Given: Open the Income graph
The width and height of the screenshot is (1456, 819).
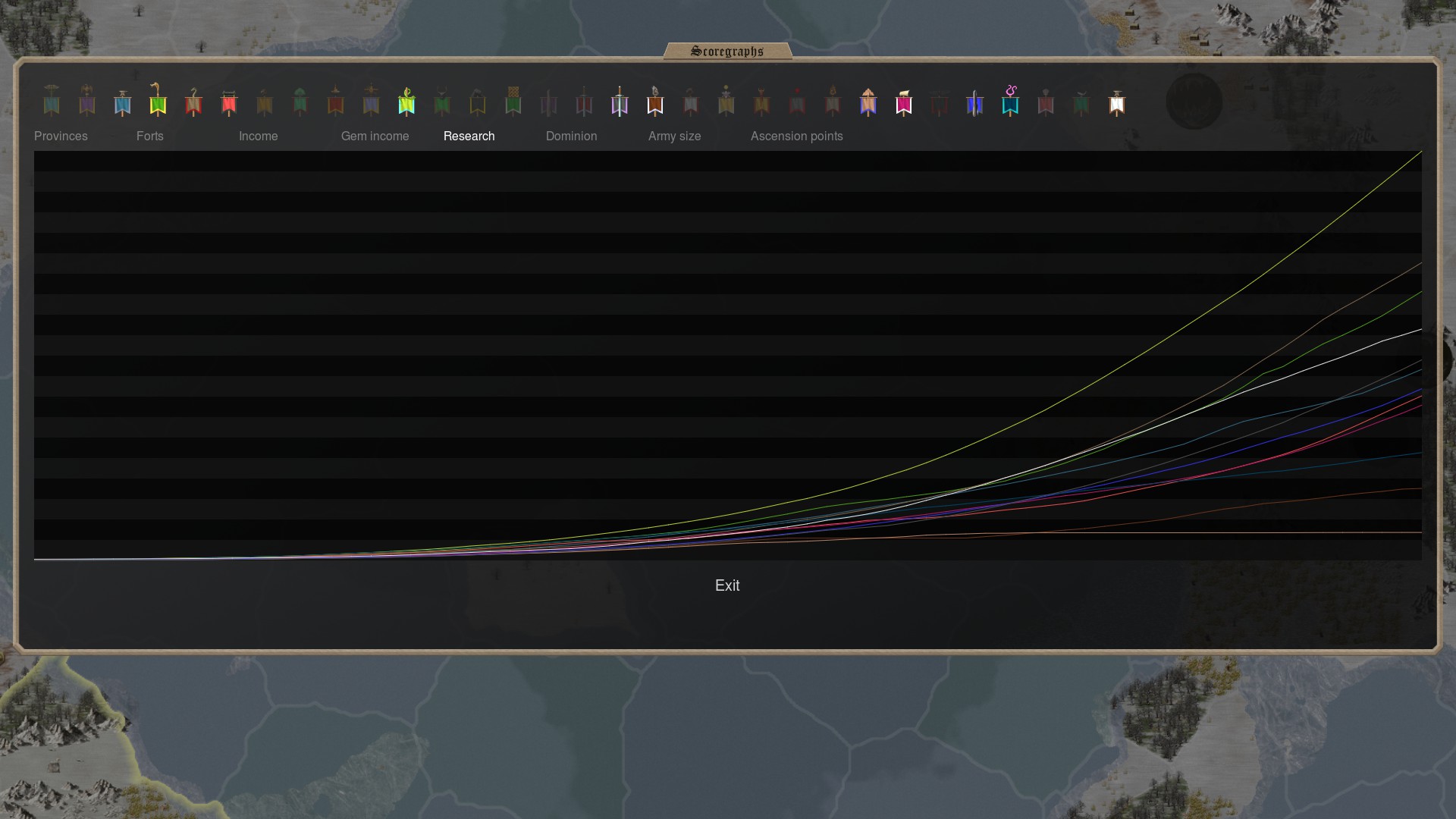Looking at the screenshot, I should (x=259, y=136).
